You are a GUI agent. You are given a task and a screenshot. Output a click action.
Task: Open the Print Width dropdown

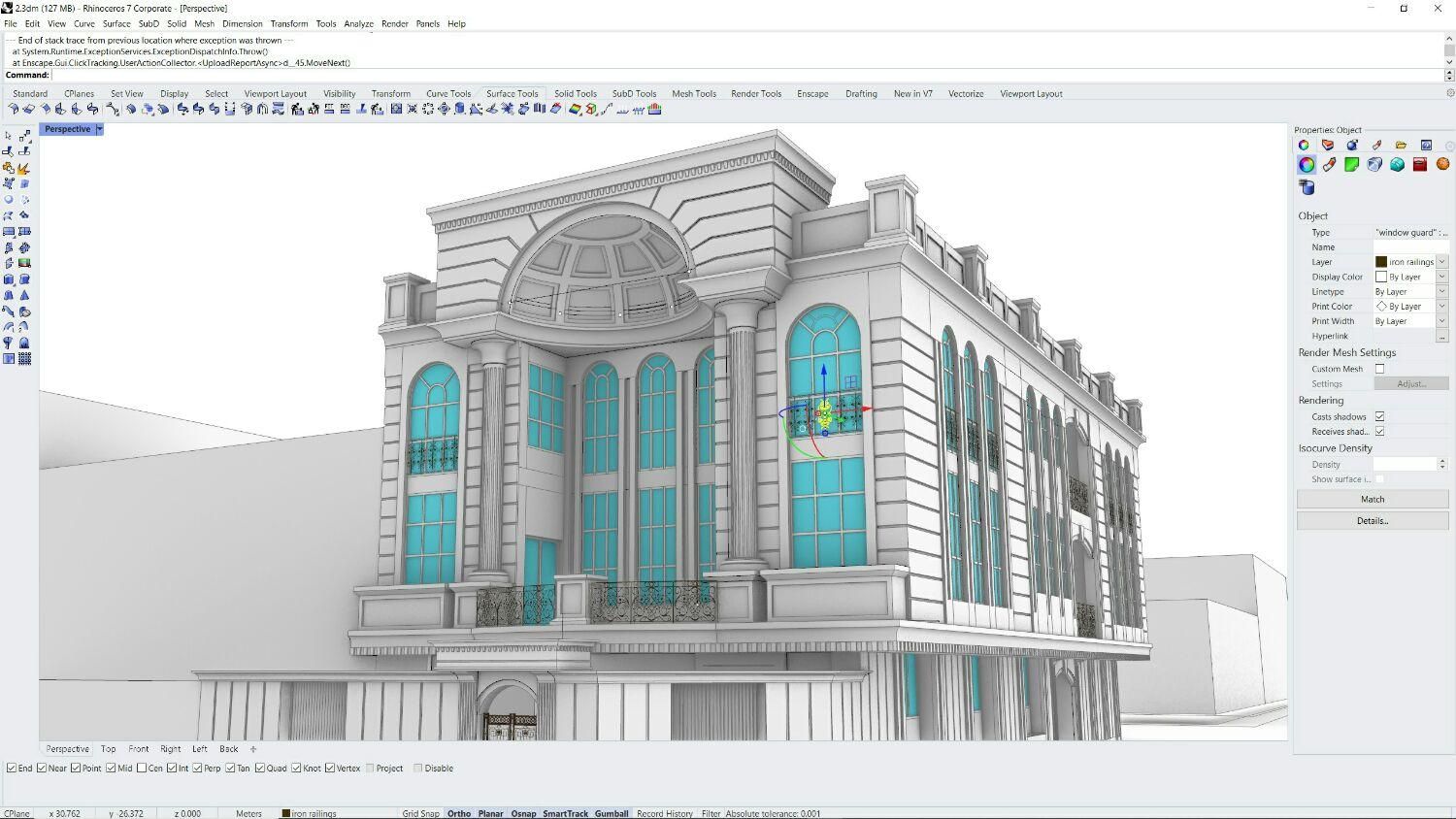pyautogui.click(x=1441, y=321)
